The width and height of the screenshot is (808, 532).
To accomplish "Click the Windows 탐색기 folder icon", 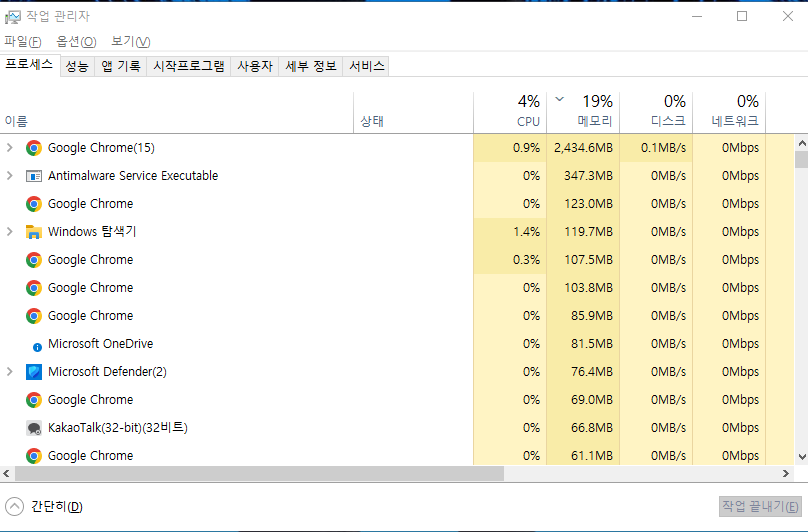I will pos(34,232).
